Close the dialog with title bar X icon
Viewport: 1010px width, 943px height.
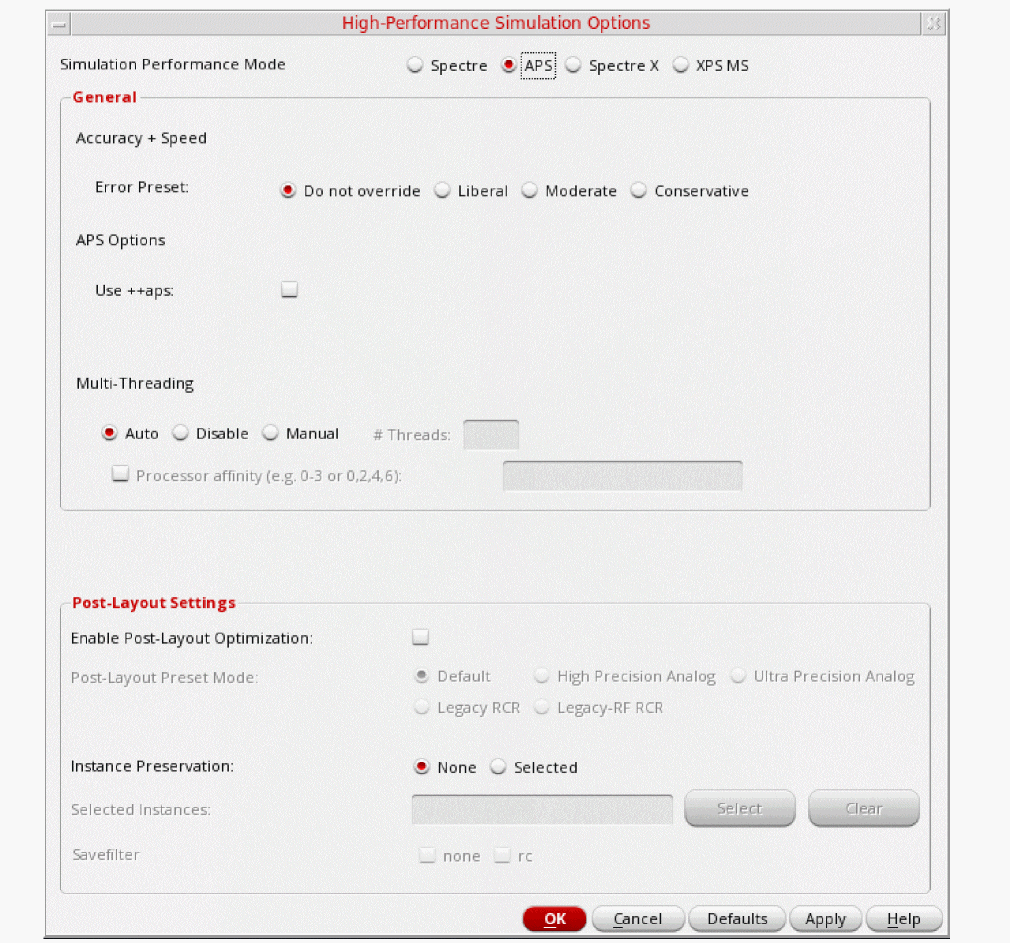coord(933,24)
